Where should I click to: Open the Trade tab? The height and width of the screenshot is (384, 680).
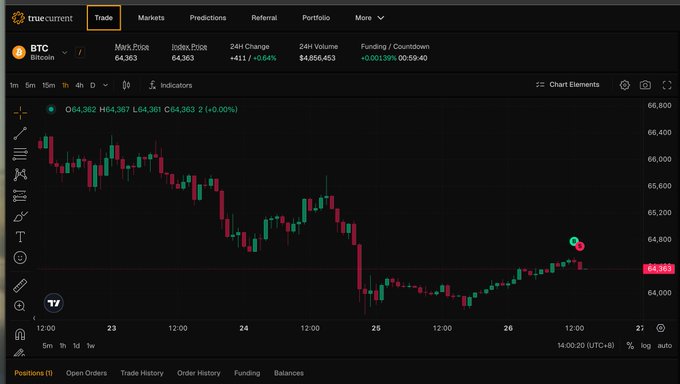tap(104, 18)
